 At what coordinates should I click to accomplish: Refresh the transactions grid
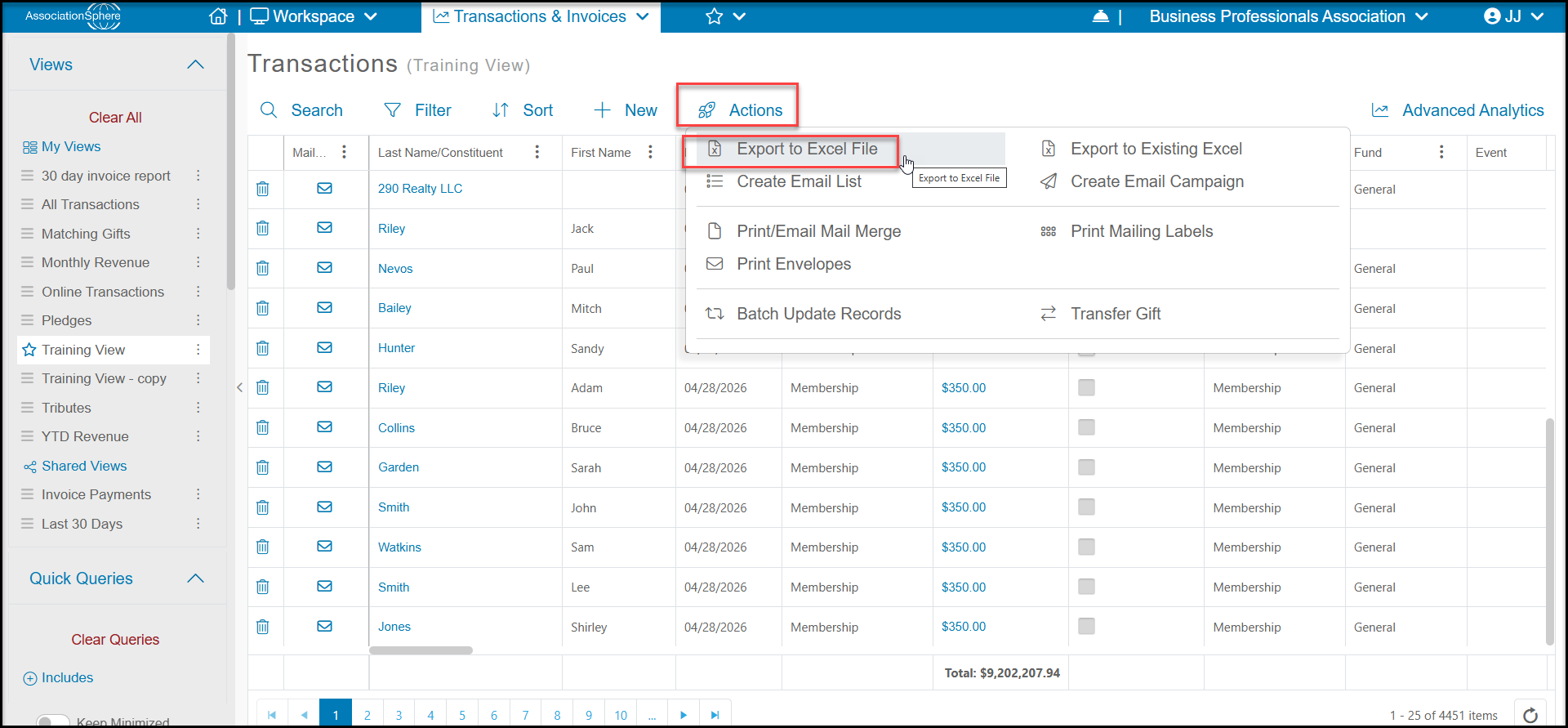click(x=1530, y=715)
